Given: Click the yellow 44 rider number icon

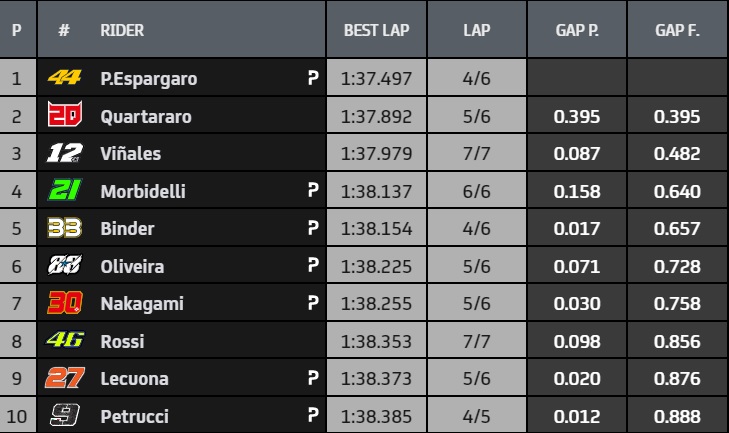Looking at the screenshot, I should pos(65,77).
